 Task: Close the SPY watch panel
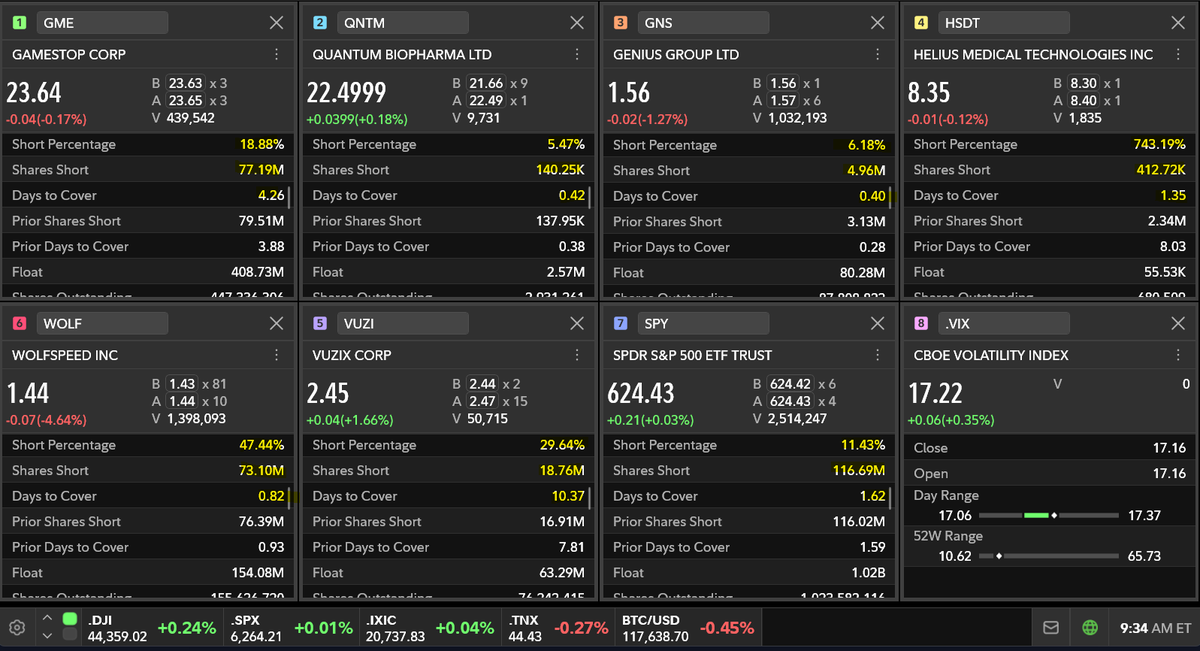point(877,323)
